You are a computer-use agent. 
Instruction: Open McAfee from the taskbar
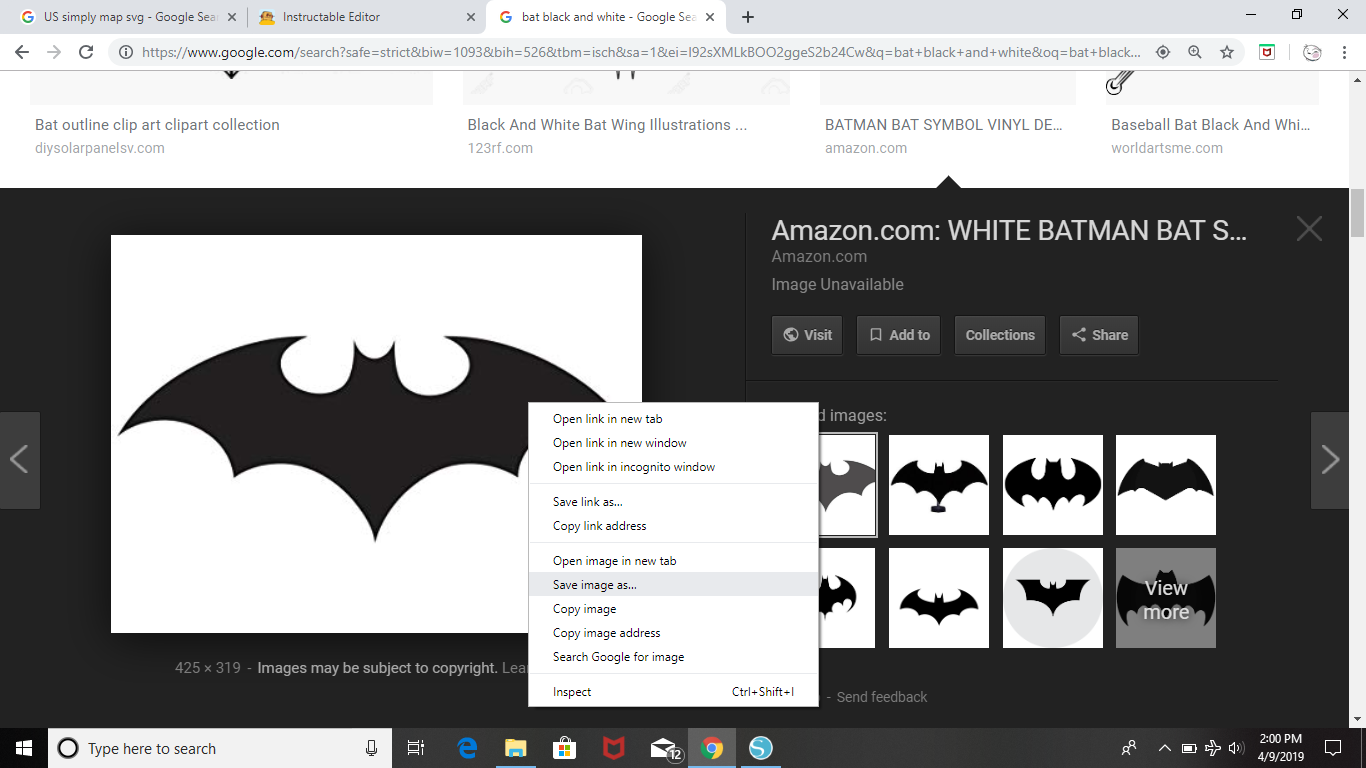click(613, 748)
